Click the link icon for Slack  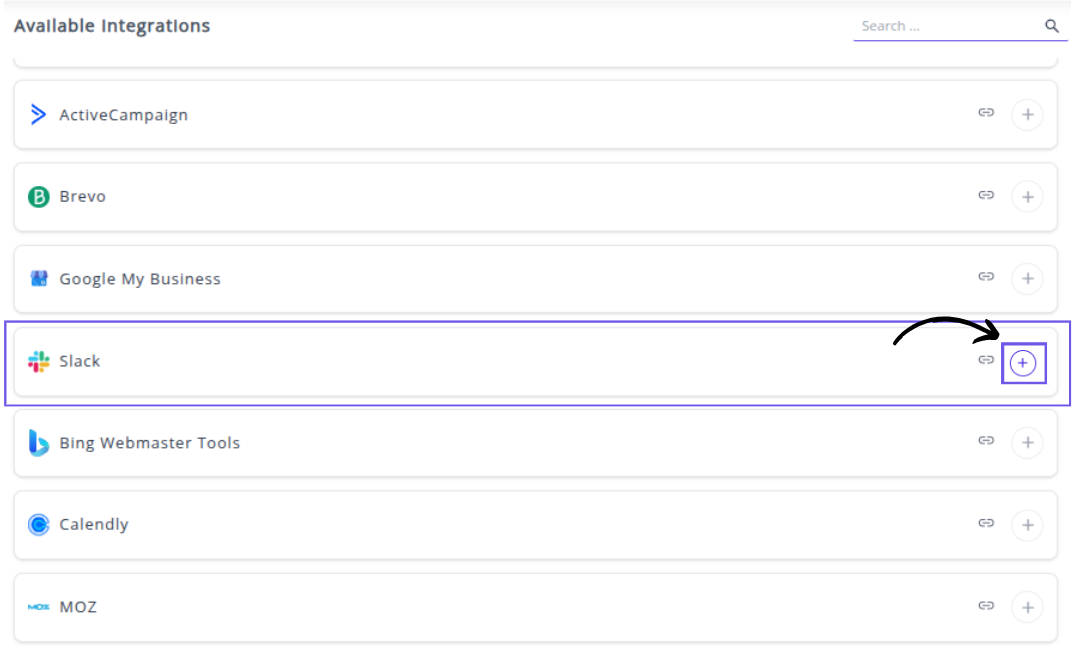[x=986, y=360]
